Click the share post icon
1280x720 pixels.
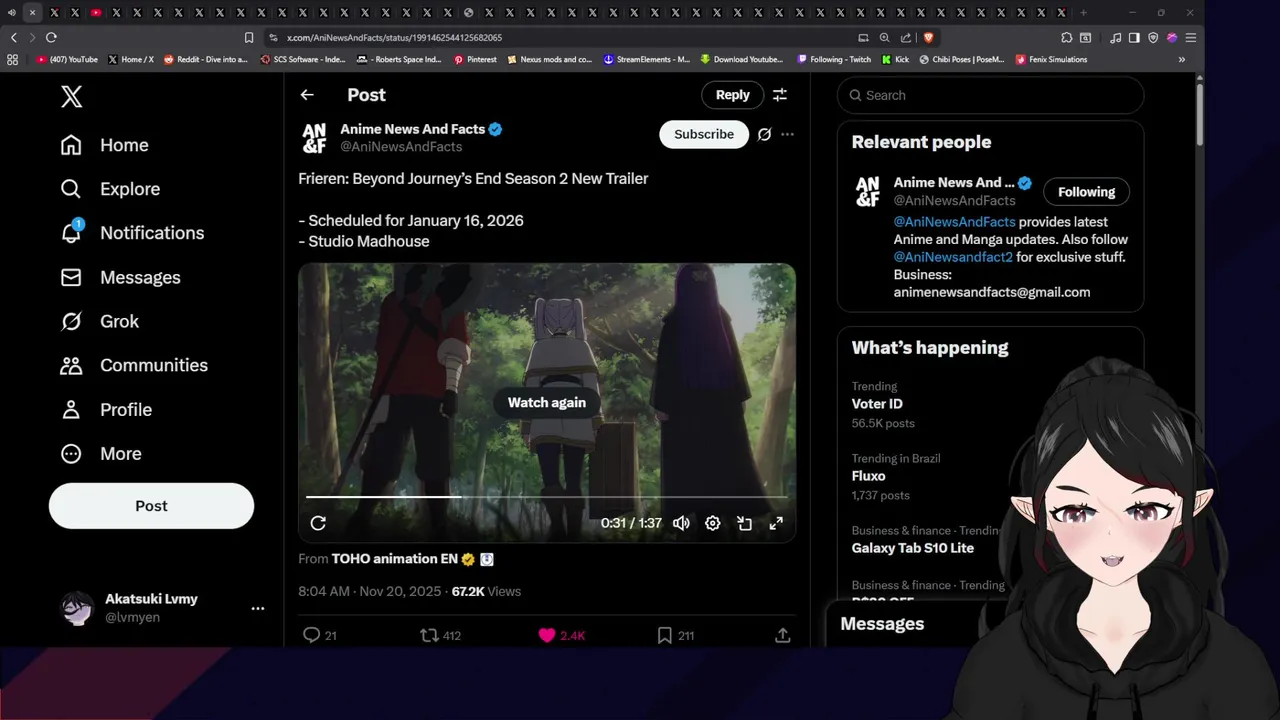click(783, 635)
